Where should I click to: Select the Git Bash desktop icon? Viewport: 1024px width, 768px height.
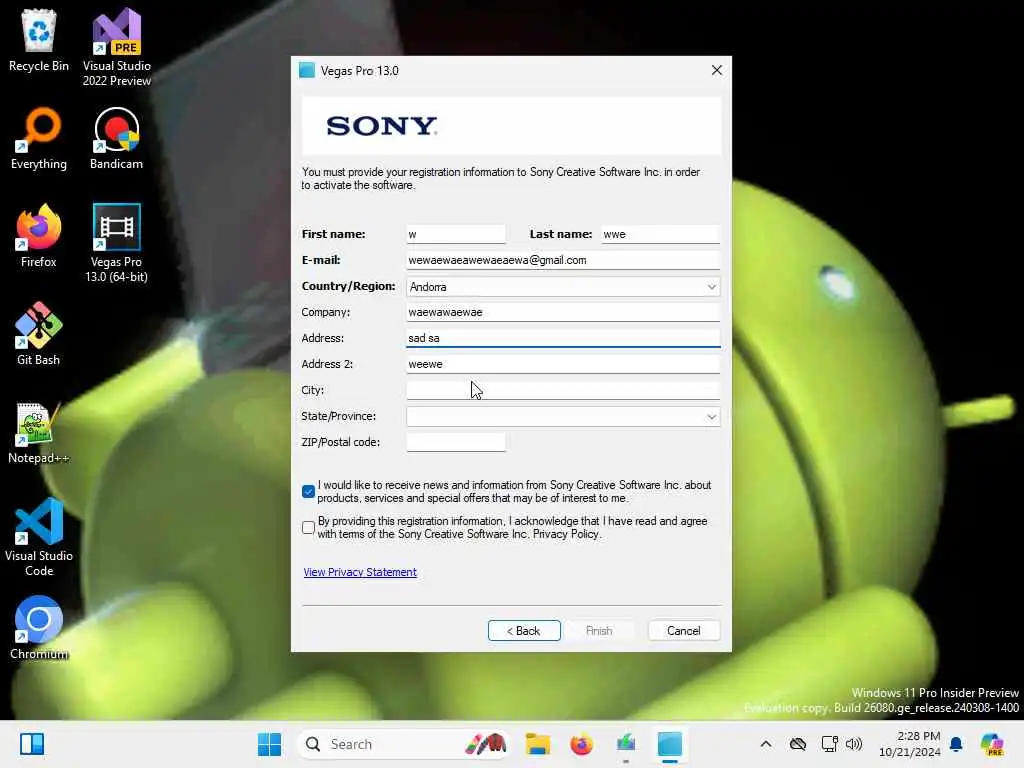[x=39, y=334]
